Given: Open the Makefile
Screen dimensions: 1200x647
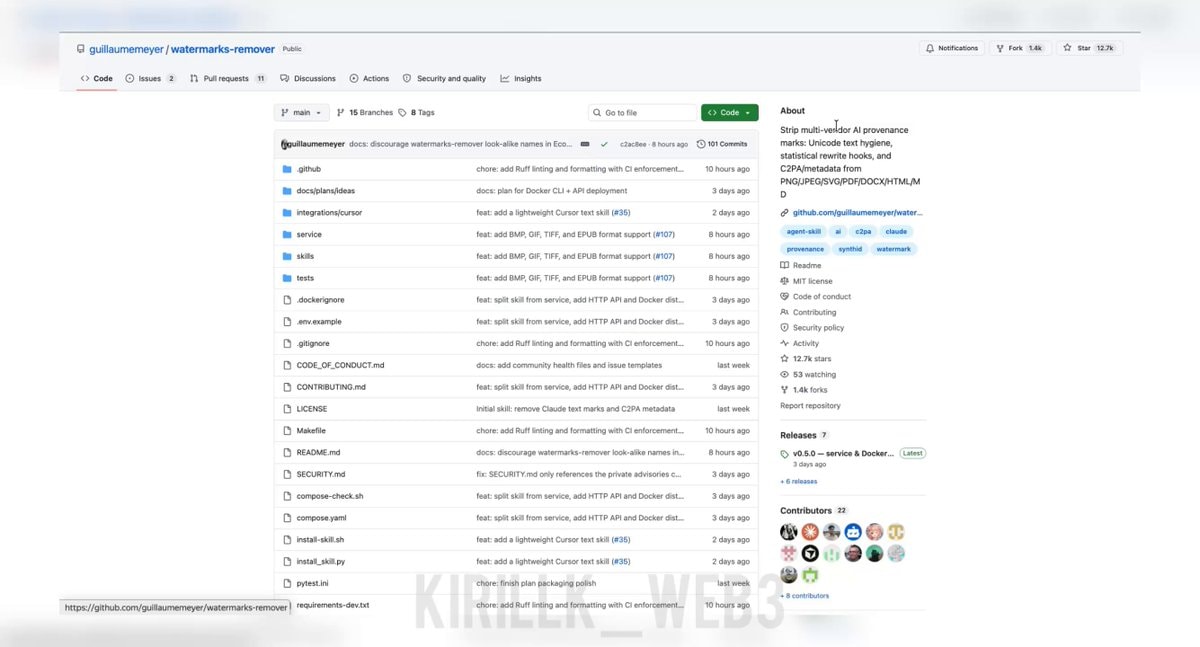Looking at the screenshot, I should click(311, 431).
